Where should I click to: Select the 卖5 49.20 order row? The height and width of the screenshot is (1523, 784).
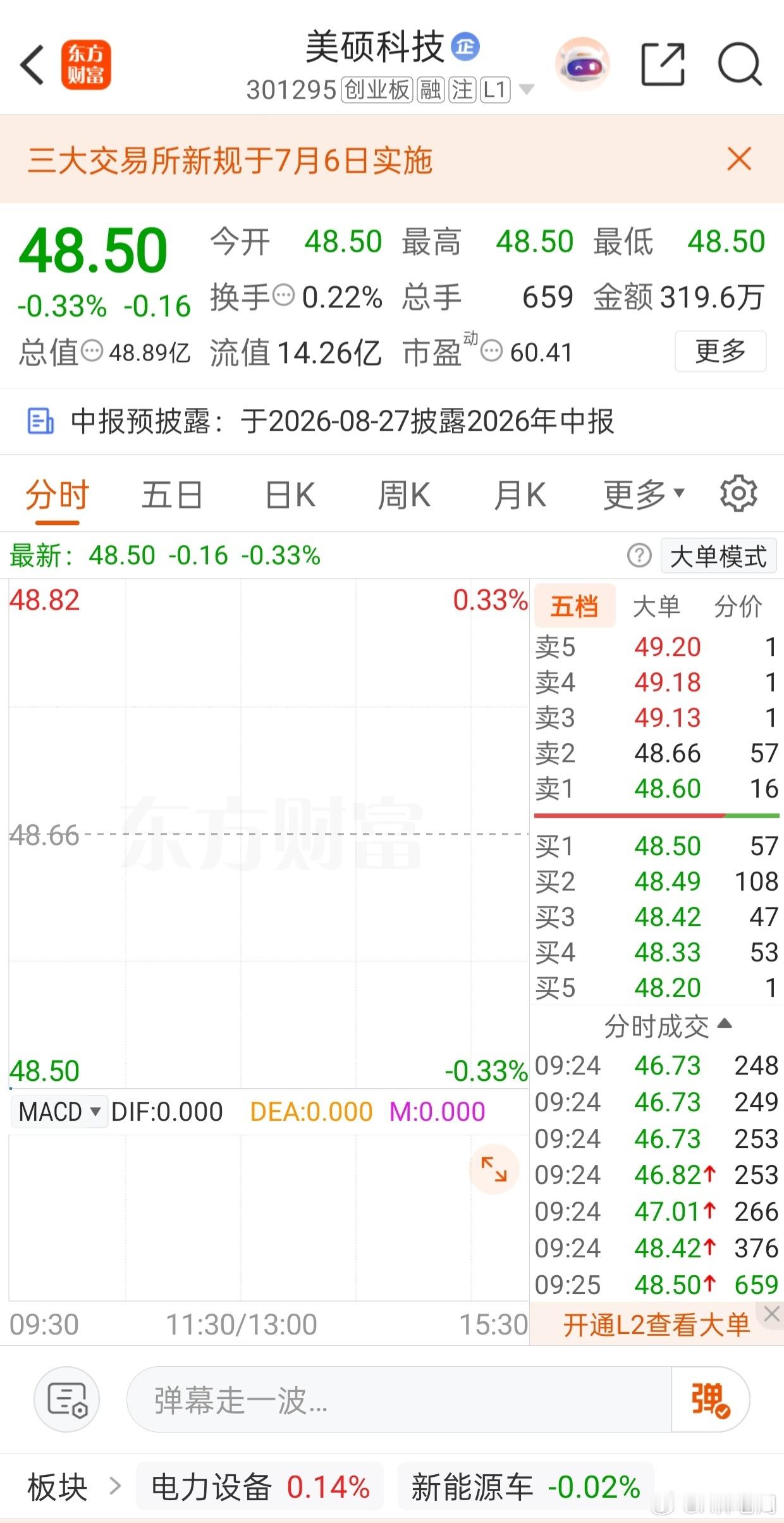(x=656, y=647)
